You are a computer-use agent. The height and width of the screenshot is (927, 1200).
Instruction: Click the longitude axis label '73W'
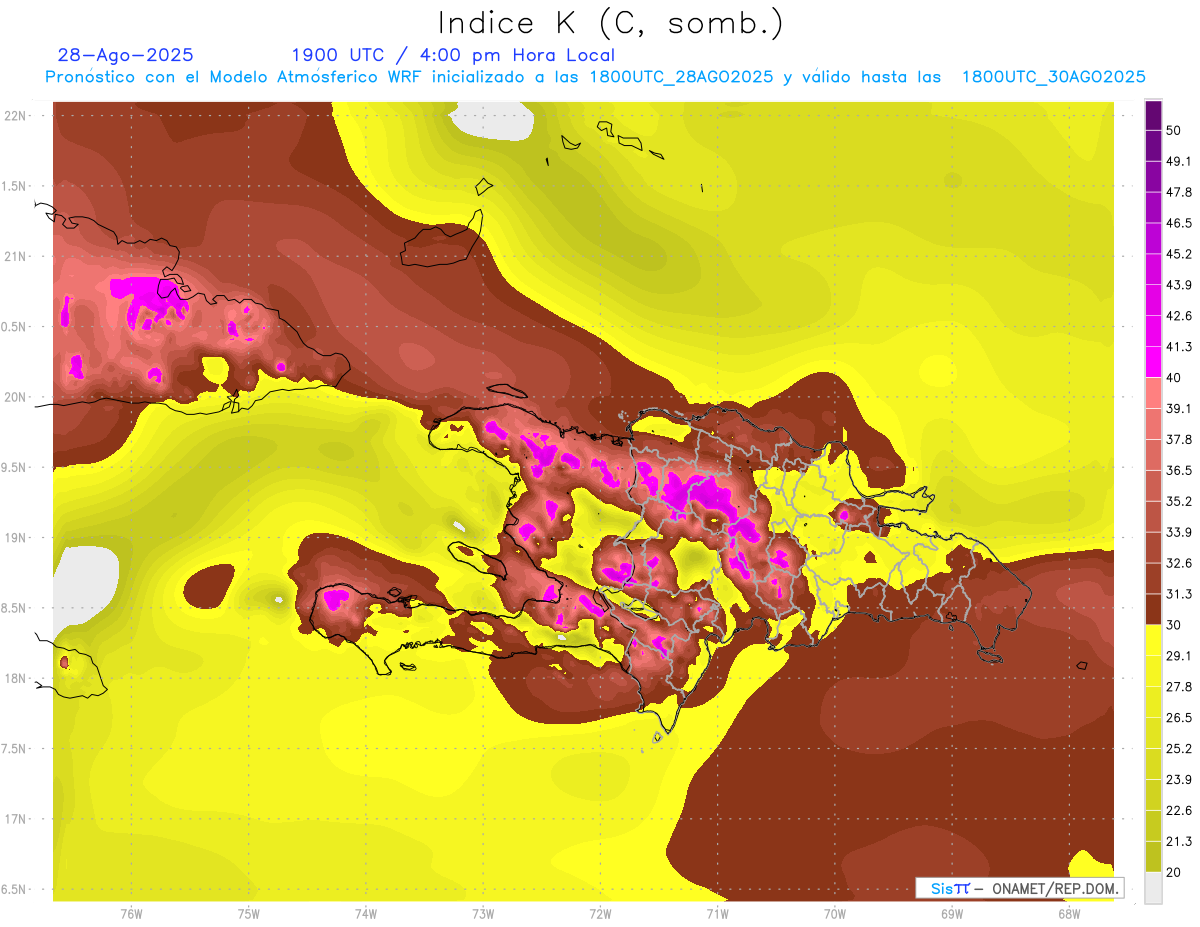[483, 913]
